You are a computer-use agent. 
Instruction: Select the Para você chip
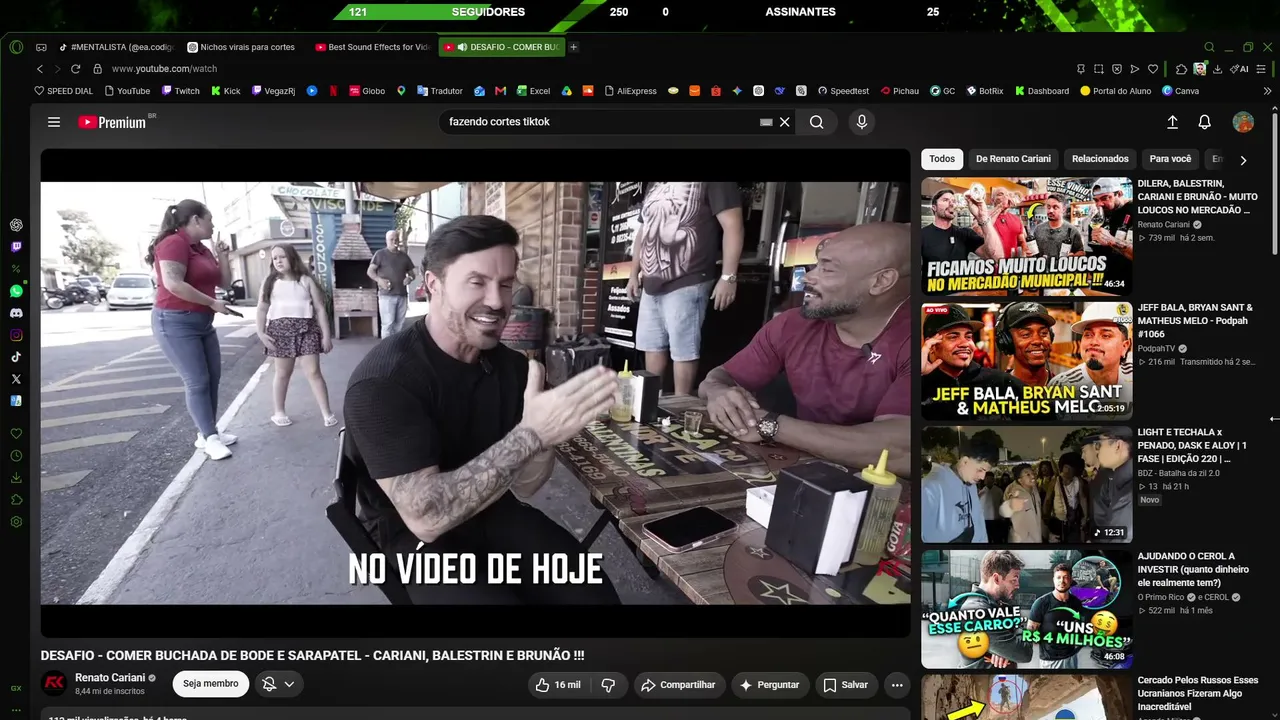1171,159
